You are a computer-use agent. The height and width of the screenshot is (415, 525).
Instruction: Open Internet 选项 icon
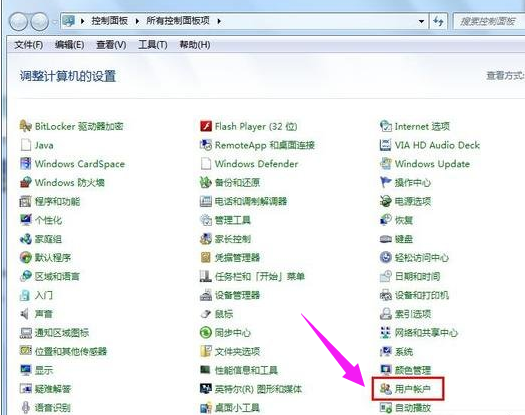point(386,126)
